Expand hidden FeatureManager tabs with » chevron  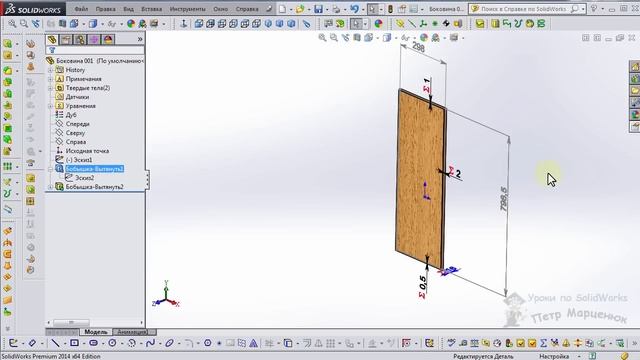tap(140, 39)
